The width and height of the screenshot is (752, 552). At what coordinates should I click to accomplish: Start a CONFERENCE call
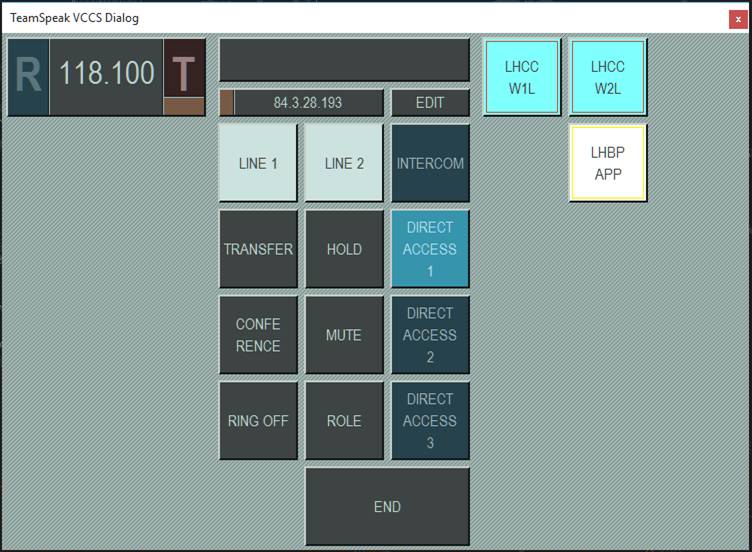pos(258,335)
